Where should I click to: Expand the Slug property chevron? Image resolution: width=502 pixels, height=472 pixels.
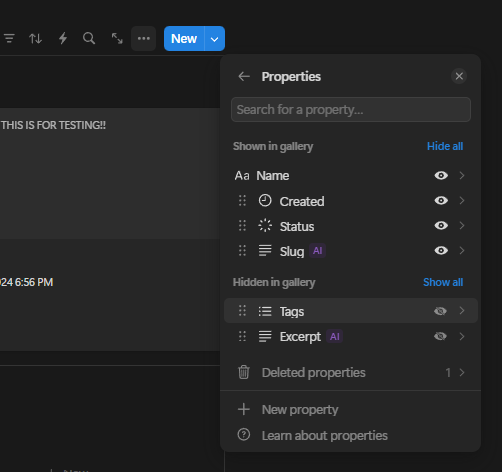[462, 250]
